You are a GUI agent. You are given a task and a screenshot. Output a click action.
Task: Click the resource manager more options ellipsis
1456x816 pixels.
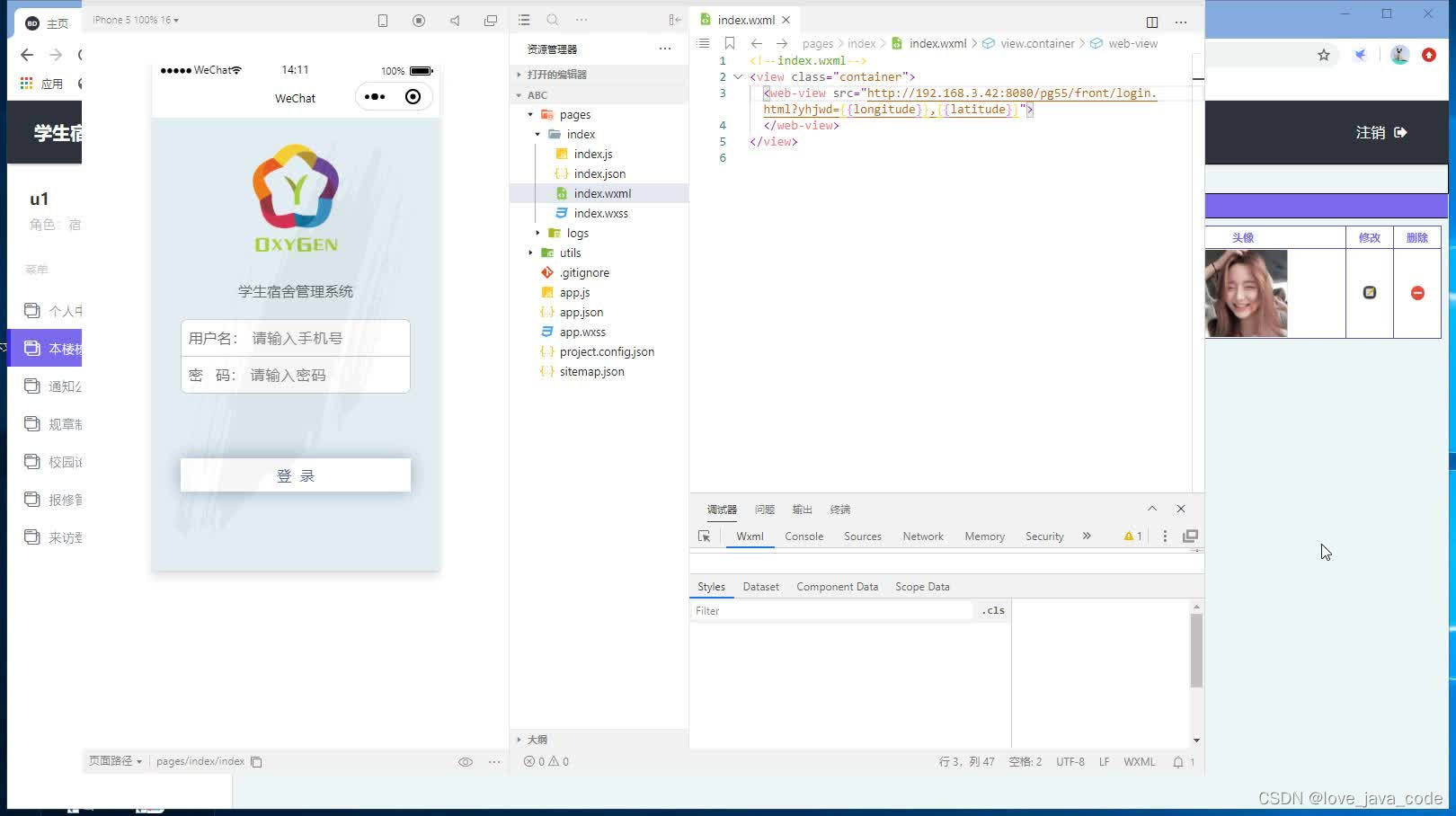[x=665, y=49]
